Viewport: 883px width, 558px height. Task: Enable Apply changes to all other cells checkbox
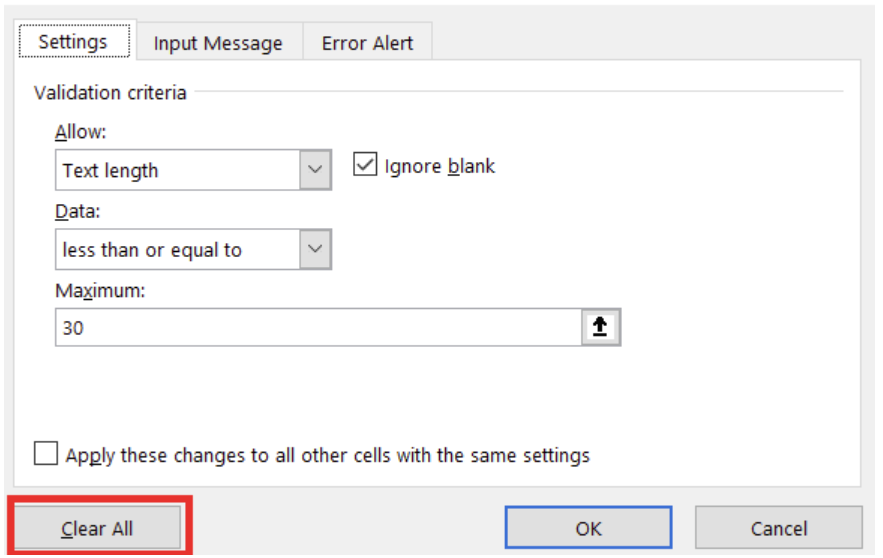coord(46,455)
